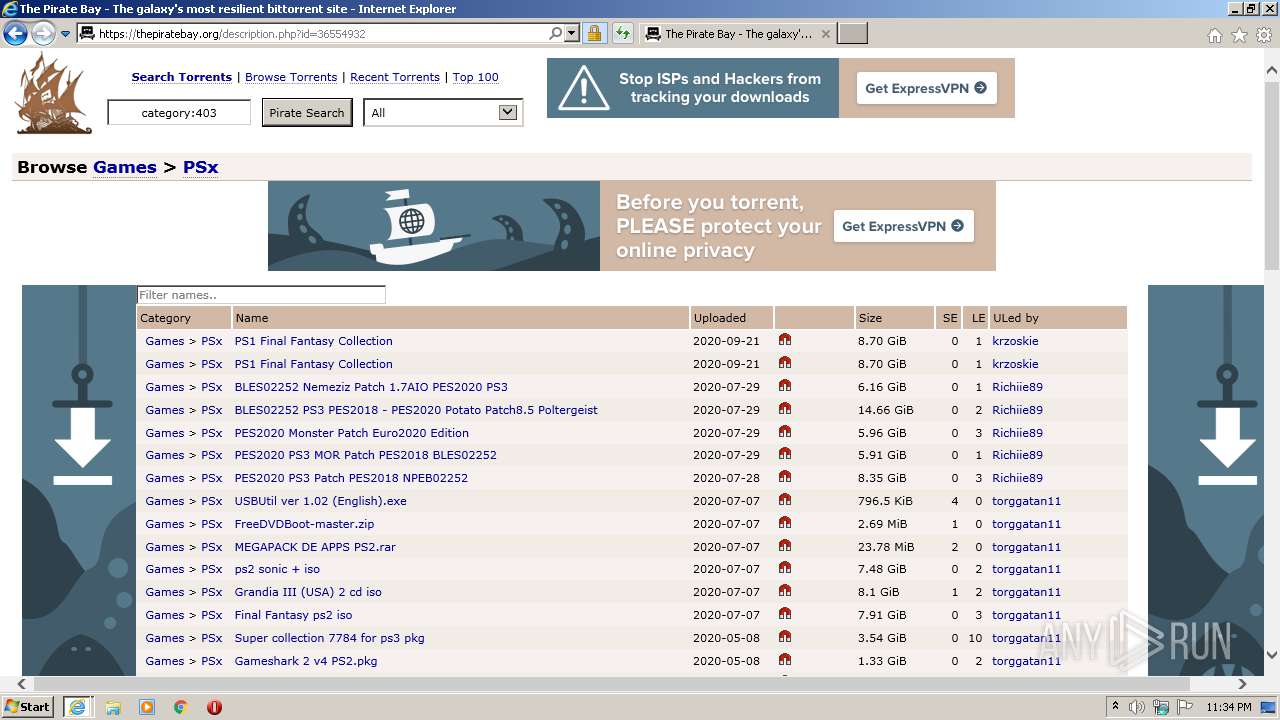Click the taskbar clock showing 11:34 PM

(1228, 707)
